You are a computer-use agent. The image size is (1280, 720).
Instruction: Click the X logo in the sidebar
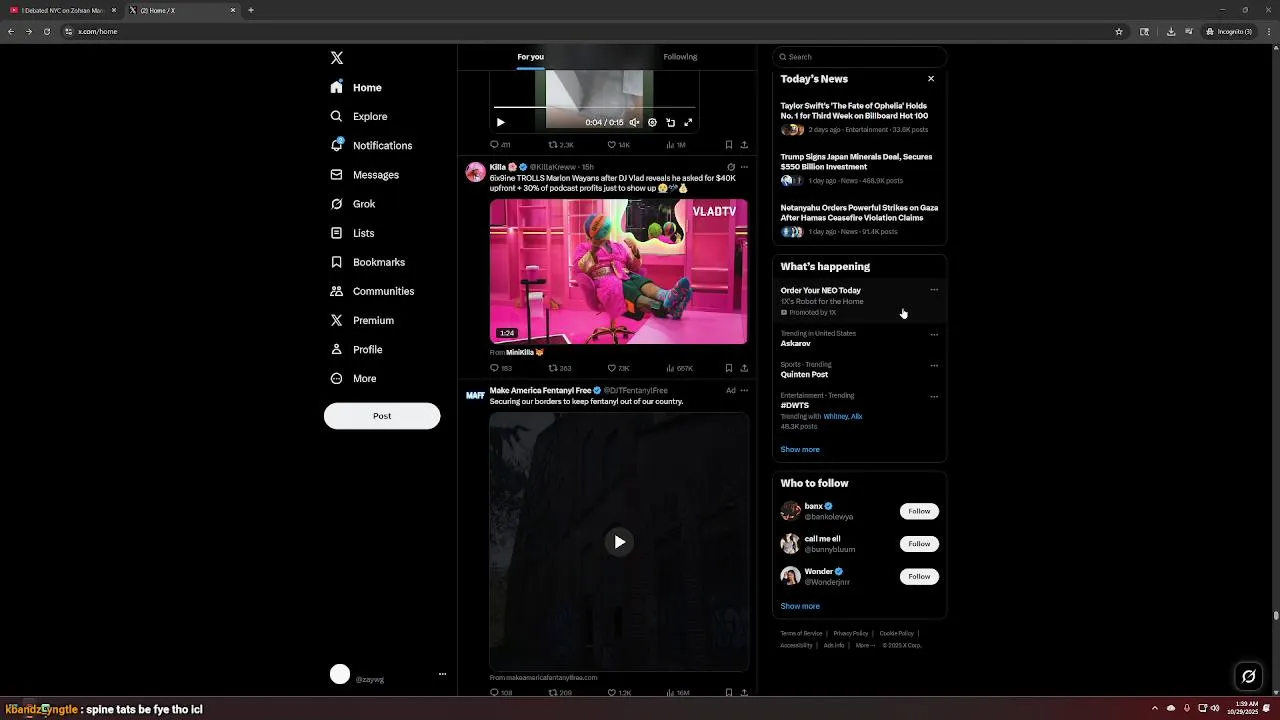click(x=337, y=58)
